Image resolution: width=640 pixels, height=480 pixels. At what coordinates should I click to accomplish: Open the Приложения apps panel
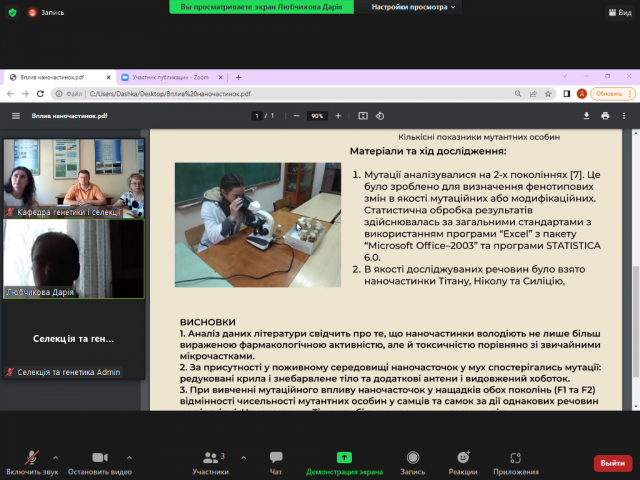click(516, 457)
